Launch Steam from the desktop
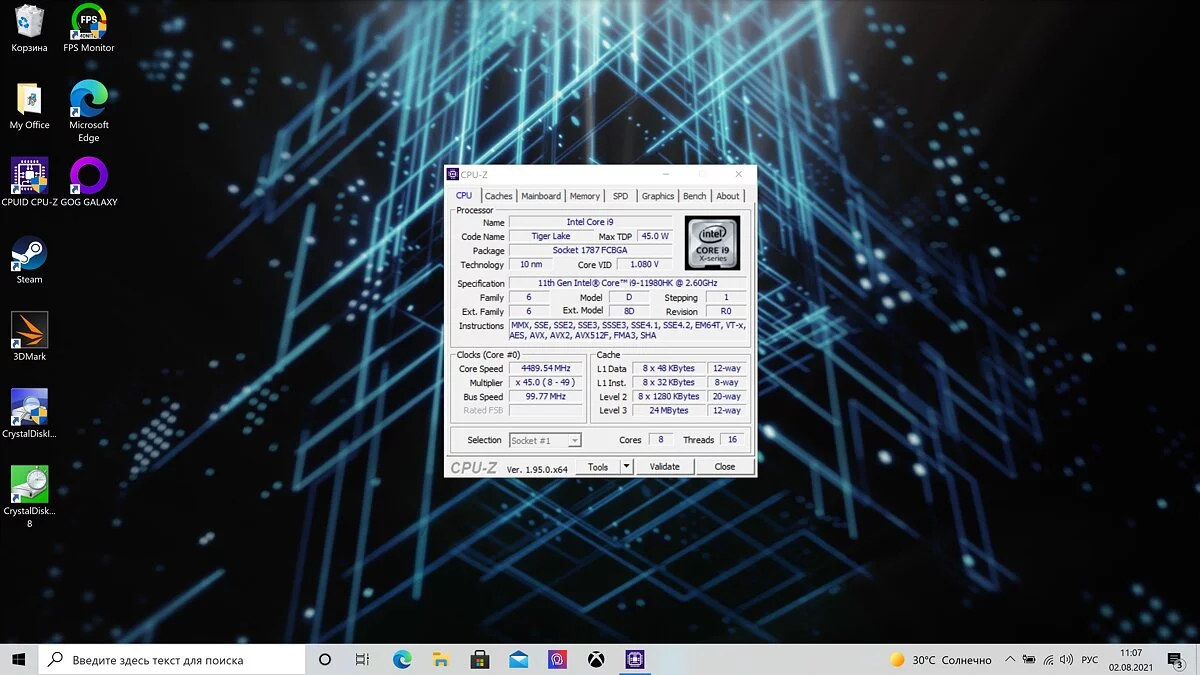 (x=29, y=255)
